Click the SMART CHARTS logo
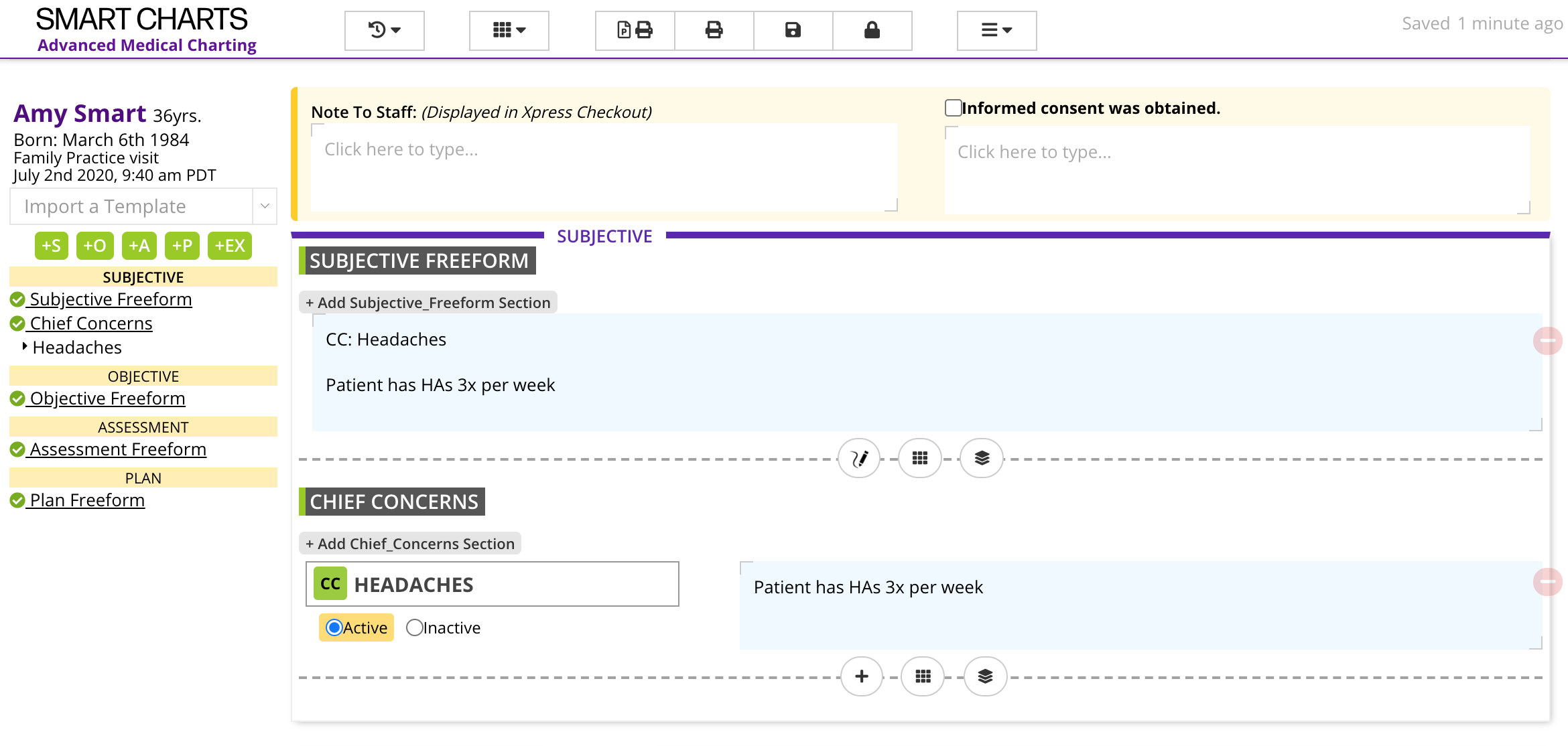1568x746 pixels. [141, 20]
